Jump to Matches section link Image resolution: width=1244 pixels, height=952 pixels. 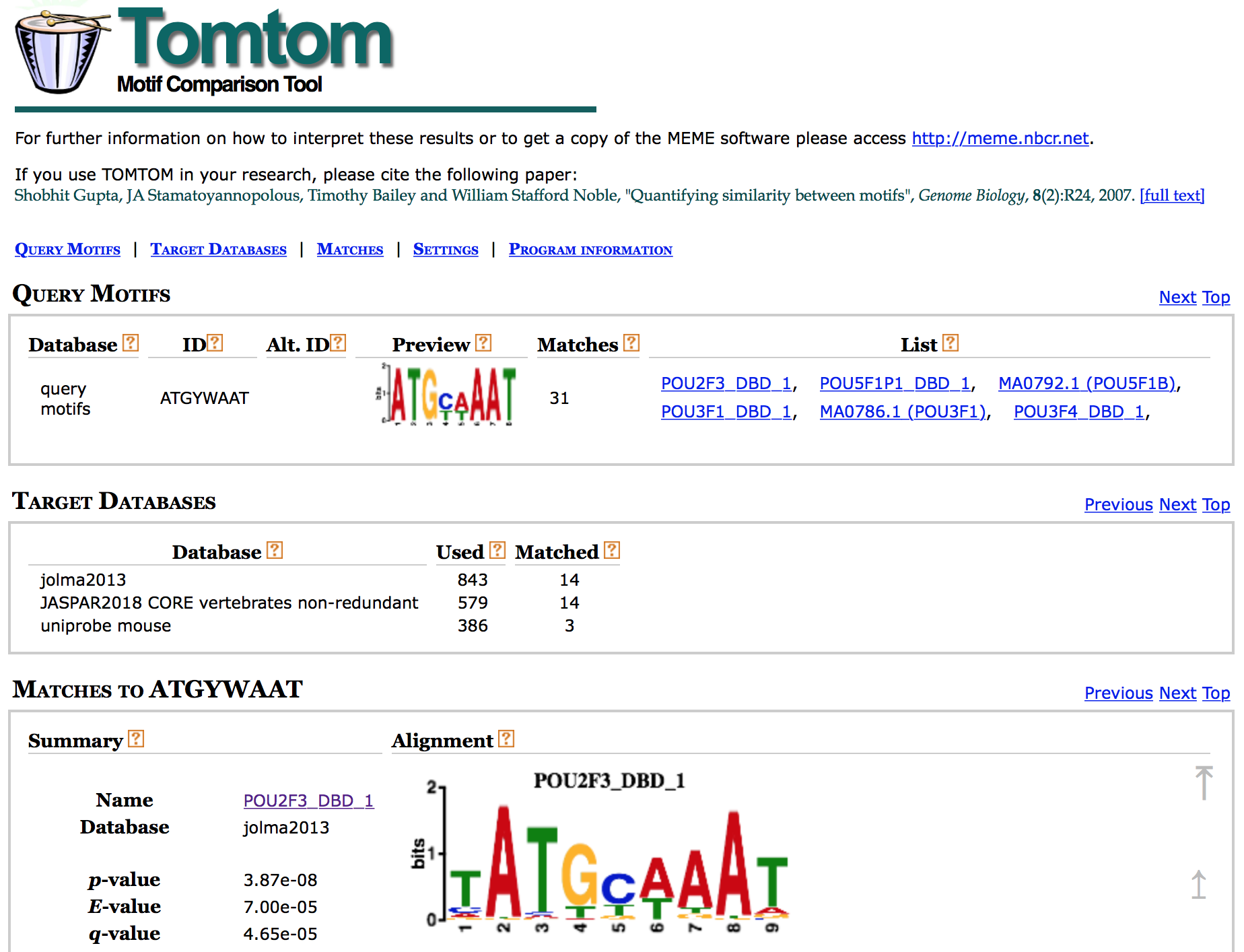(350, 249)
